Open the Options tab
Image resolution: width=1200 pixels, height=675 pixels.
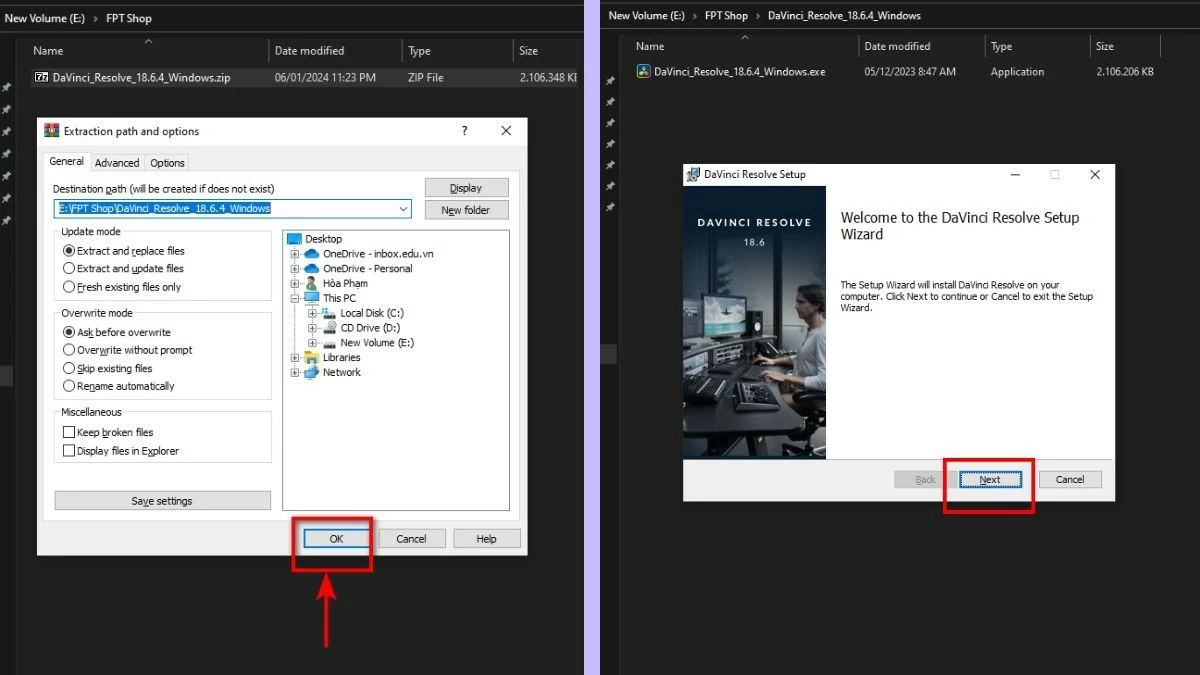click(x=167, y=163)
